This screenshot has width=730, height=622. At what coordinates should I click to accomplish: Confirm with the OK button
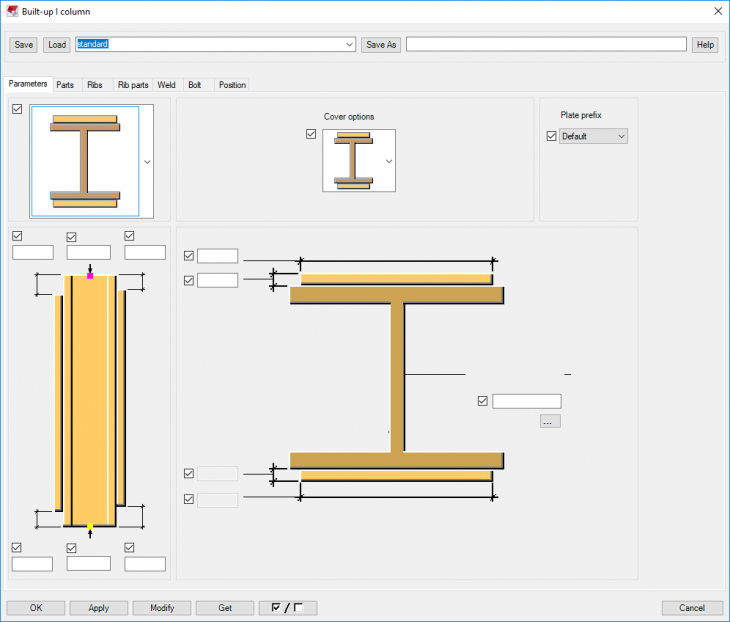click(x=36, y=608)
